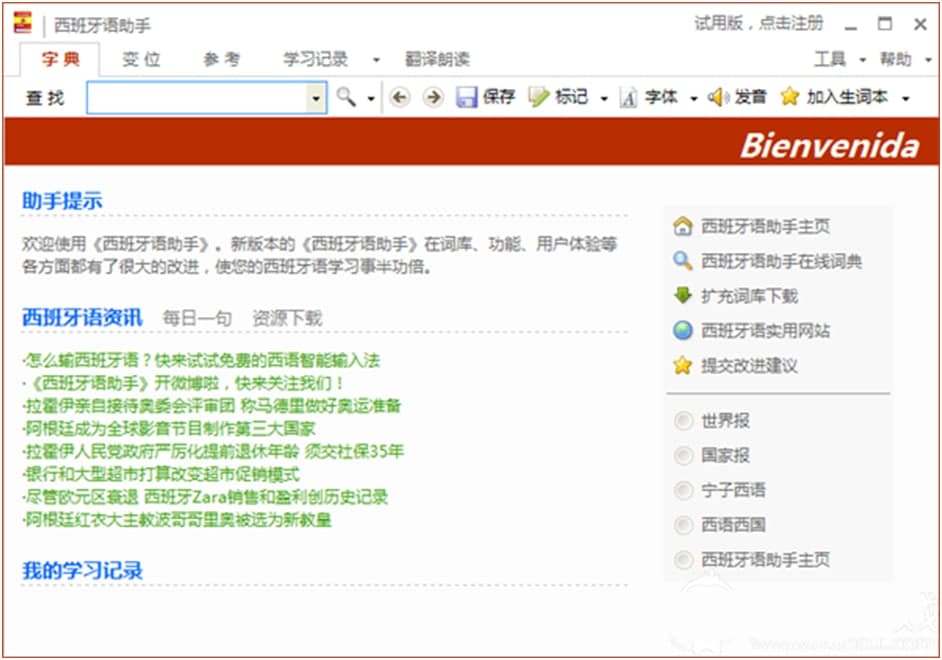This screenshot has width=942, height=660.
Task: Click the Spanish flag app icon
Action: pyautogui.click(x=23, y=23)
